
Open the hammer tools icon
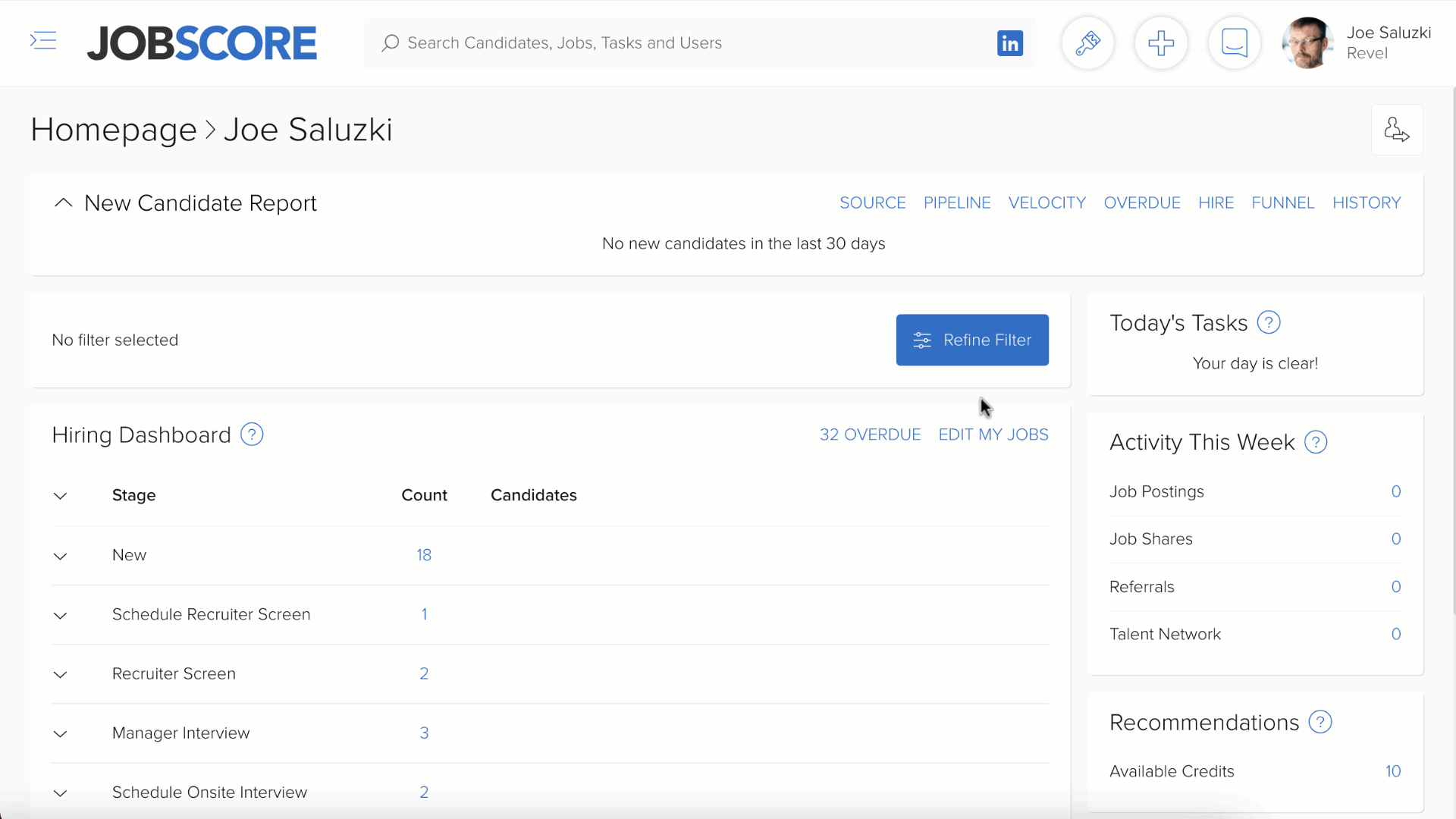pyautogui.click(x=1087, y=43)
